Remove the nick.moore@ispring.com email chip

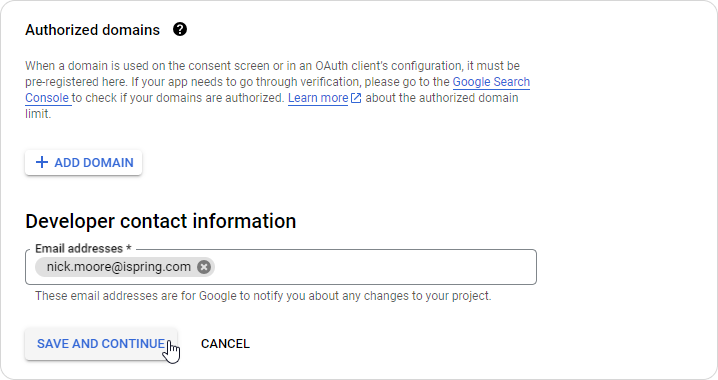[204, 267]
